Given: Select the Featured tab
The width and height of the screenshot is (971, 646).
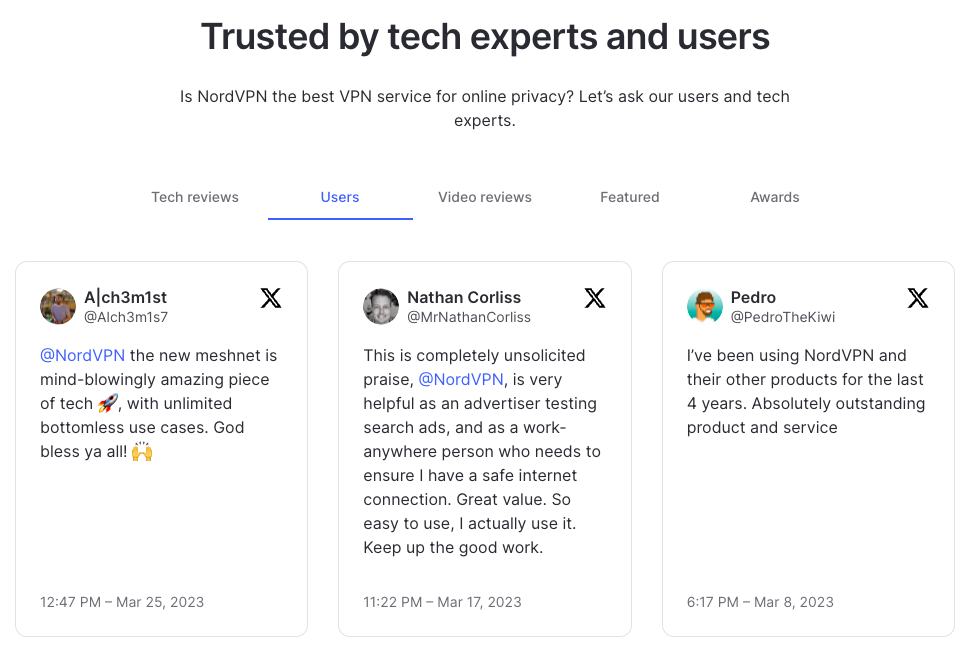Looking at the screenshot, I should [x=629, y=197].
